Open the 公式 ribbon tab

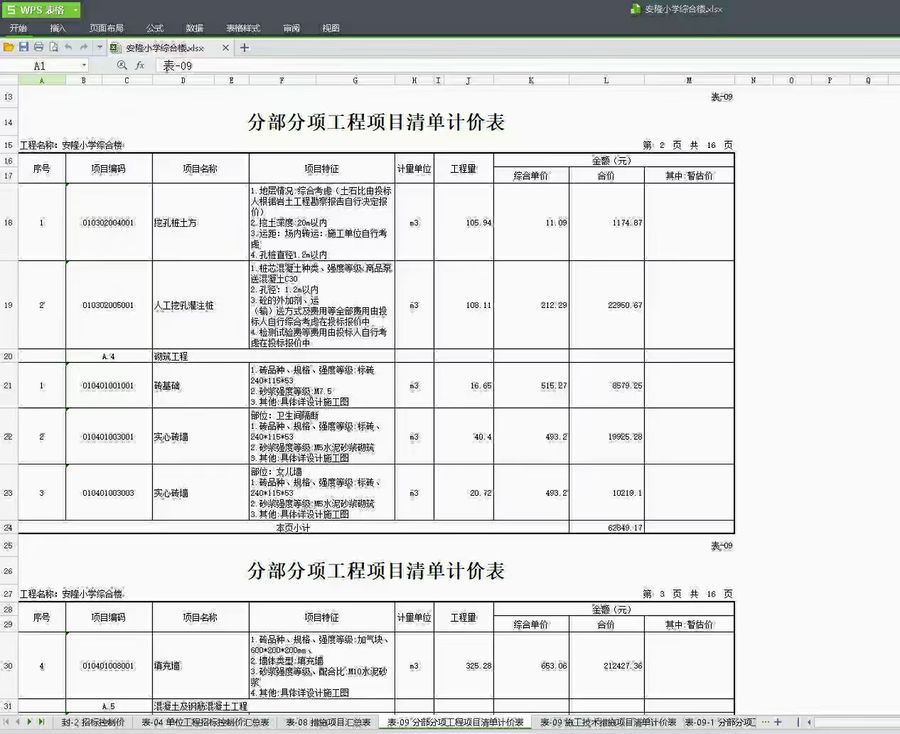coord(154,28)
